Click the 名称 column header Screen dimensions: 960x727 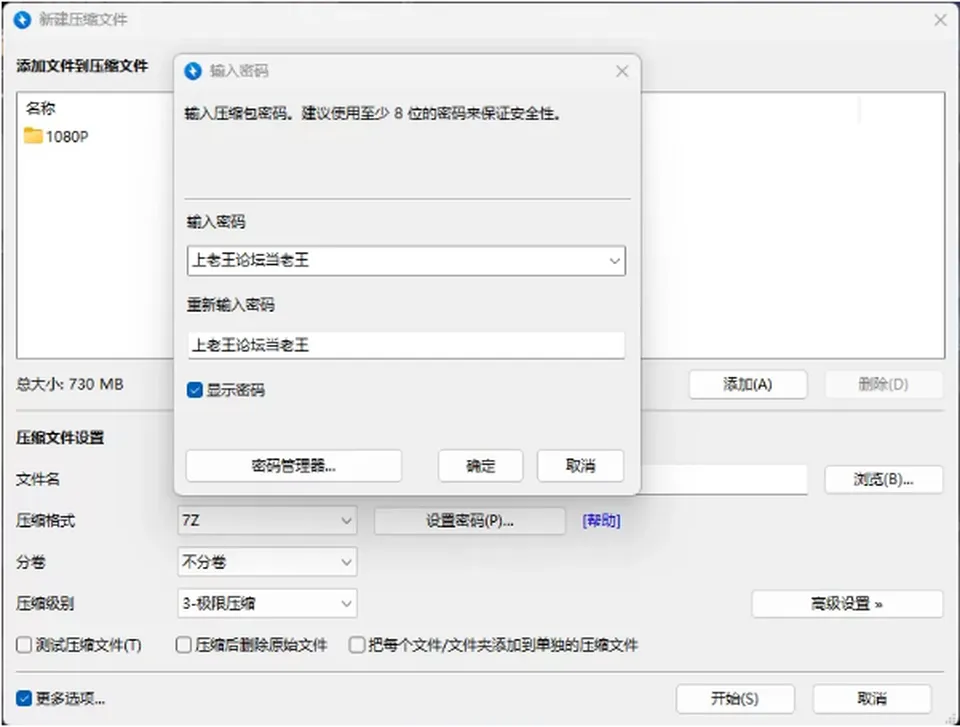pos(40,108)
